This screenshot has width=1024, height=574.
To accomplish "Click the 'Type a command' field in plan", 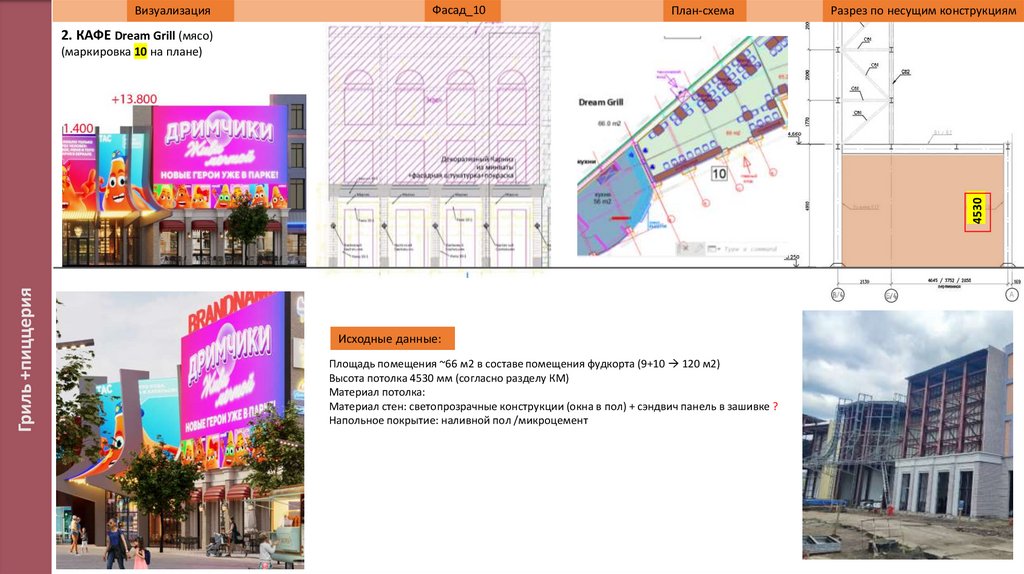I will pos(750,249).
